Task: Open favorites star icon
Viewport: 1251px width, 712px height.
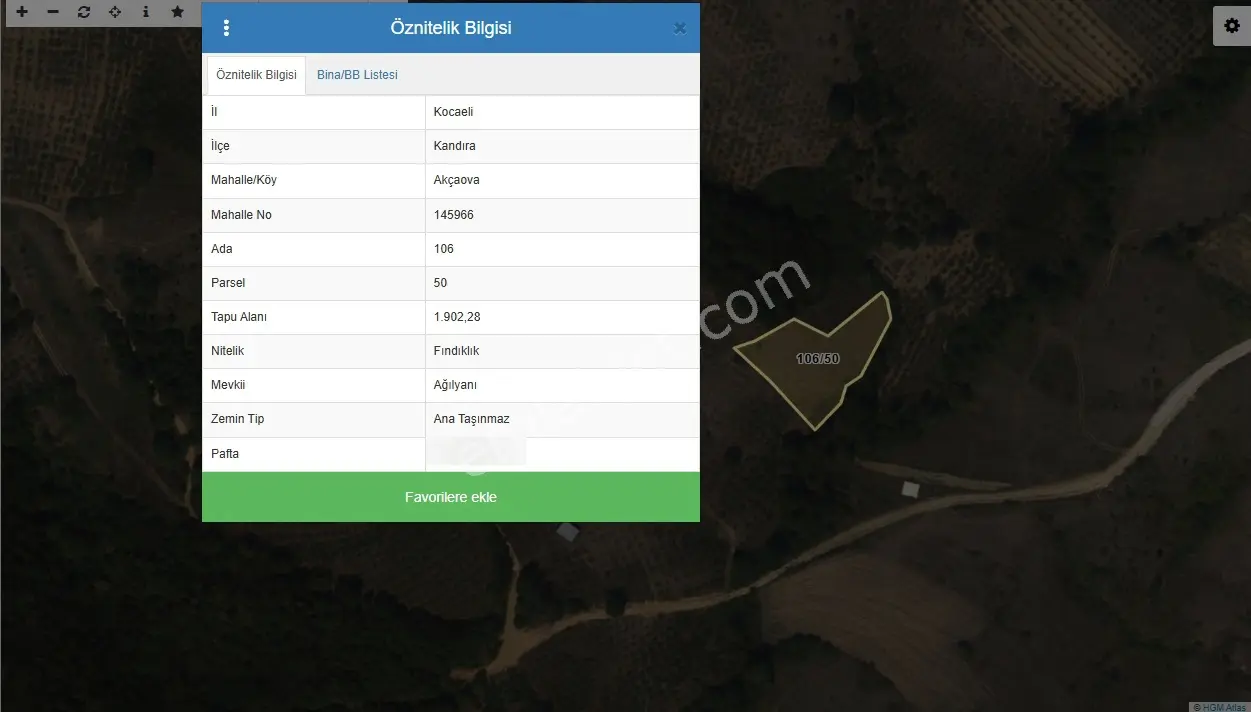Action: (x=177, y=12)
